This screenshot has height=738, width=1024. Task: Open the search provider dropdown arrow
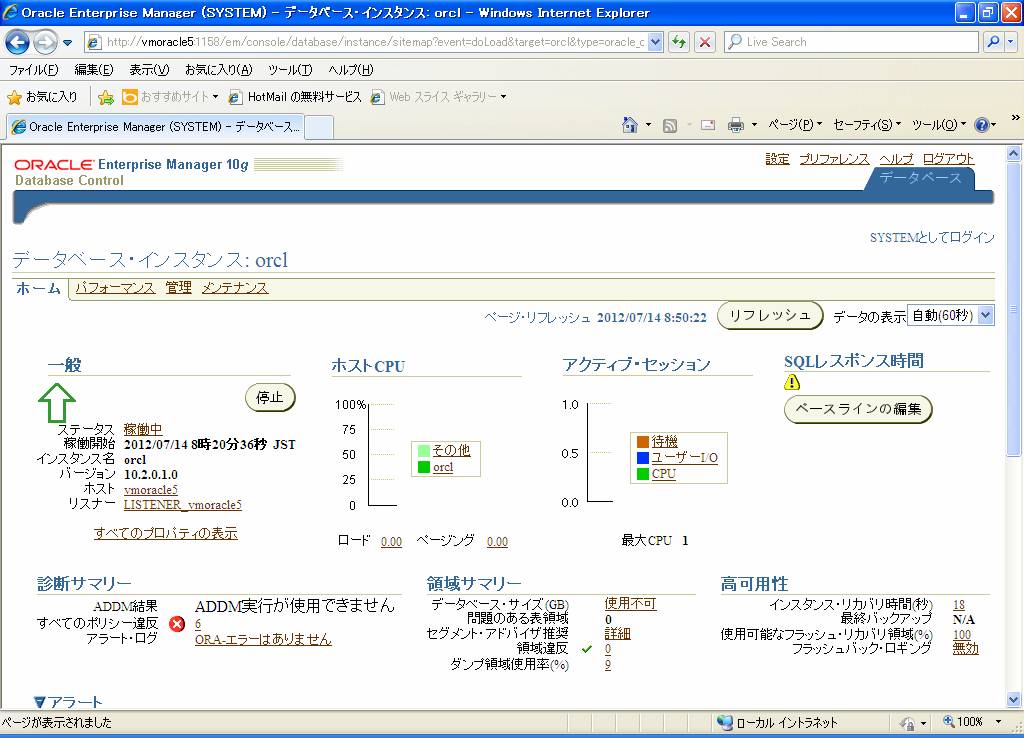tap(1010, 42)
